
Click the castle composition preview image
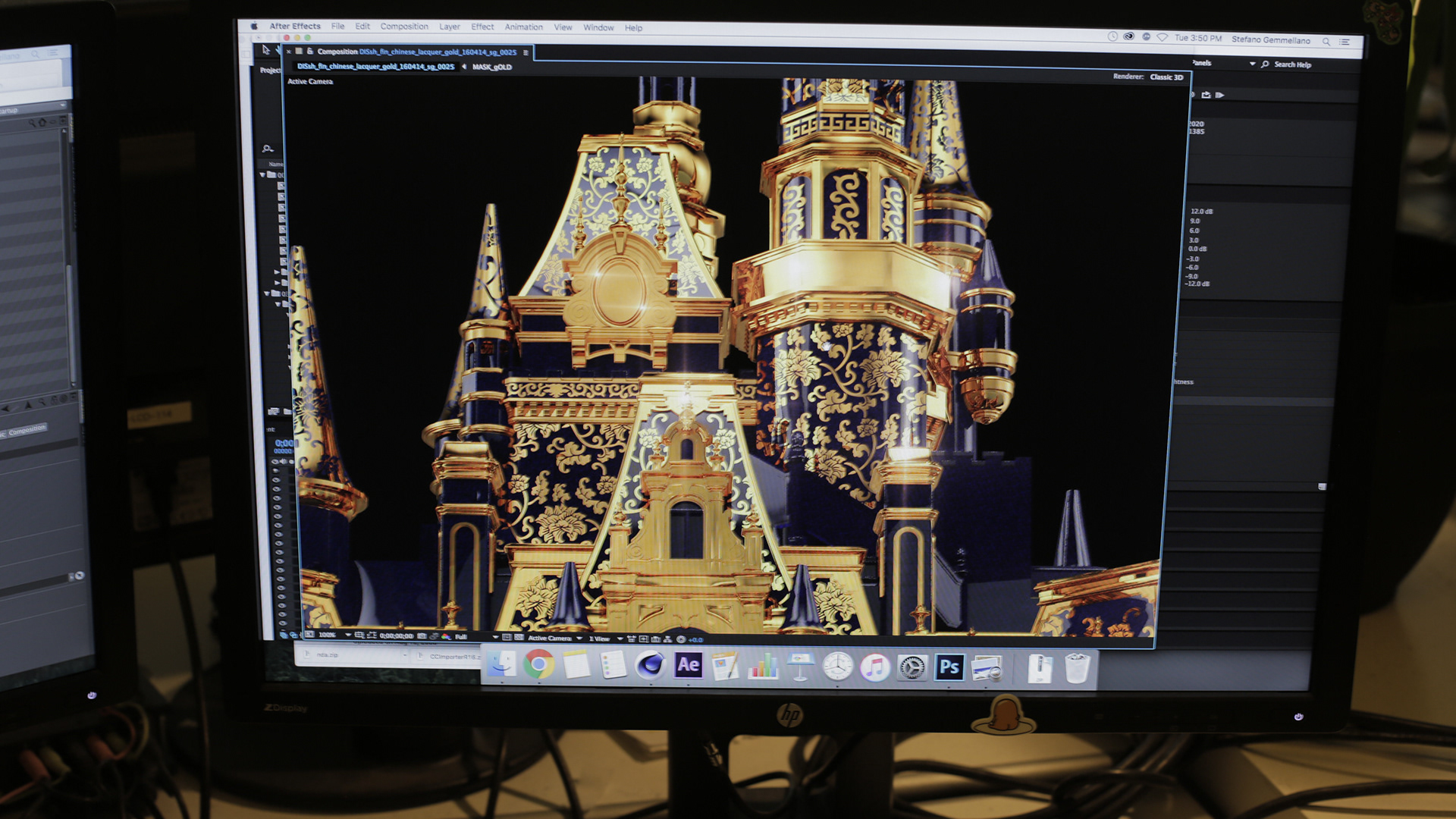pyautogui.click(x=728, y=356)
